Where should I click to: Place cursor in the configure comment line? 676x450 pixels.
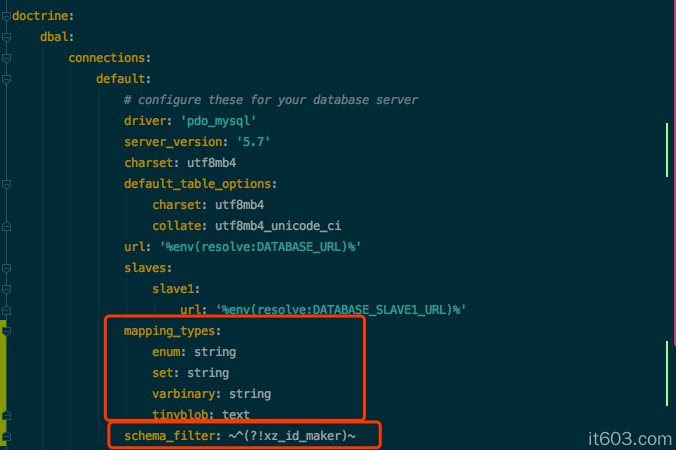pyautogui.click(x=270, y=99)
